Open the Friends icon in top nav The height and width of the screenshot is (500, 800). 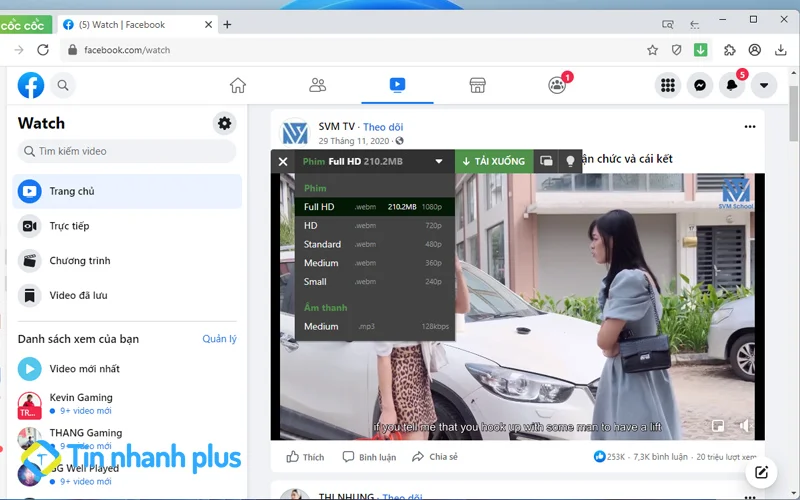[x=317, y=85]
